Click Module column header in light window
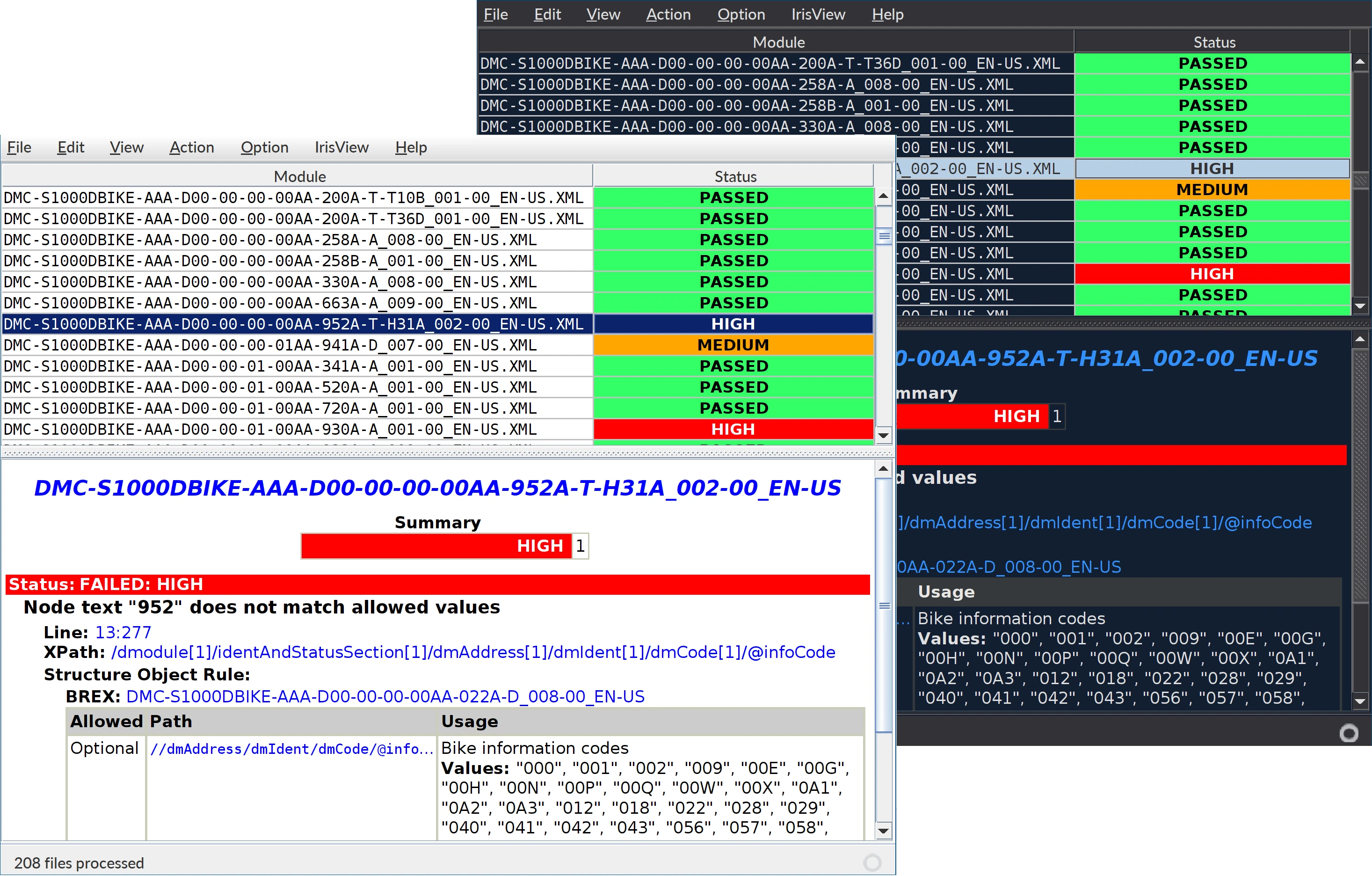1372x876 pixels. (x=298, y=177)
